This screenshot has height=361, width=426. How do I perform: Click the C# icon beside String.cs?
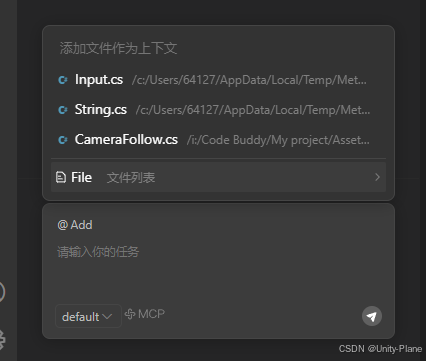click(x=63, y=110)
